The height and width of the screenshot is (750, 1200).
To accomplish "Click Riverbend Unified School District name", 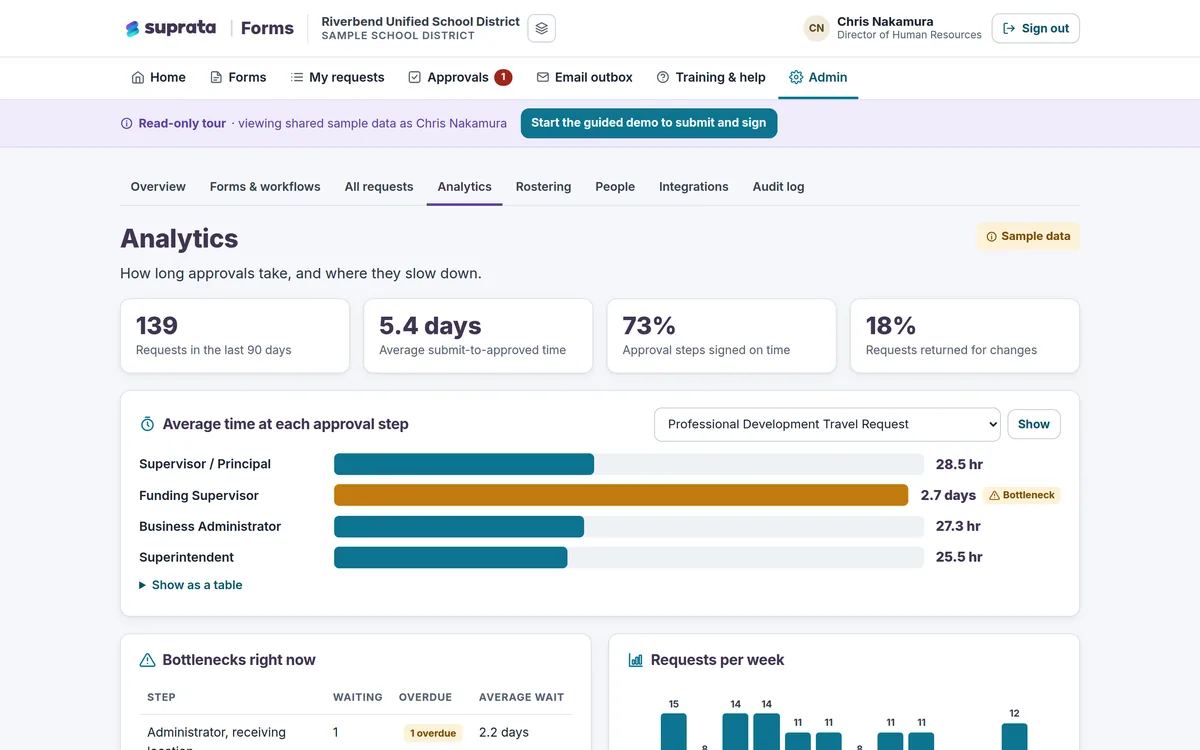I will [420, 21].
